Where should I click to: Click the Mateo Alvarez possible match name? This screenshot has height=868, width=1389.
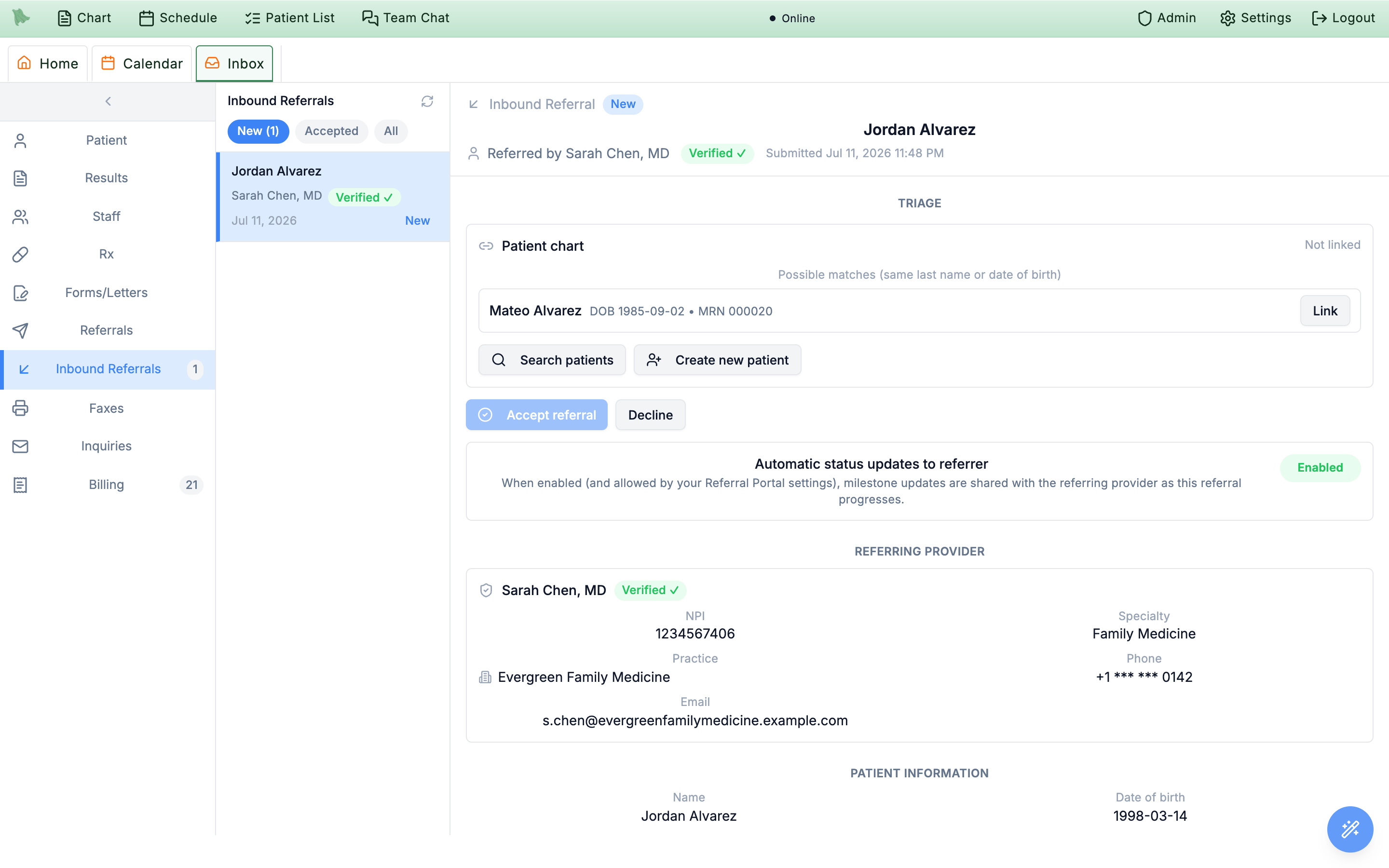point(535,311)
